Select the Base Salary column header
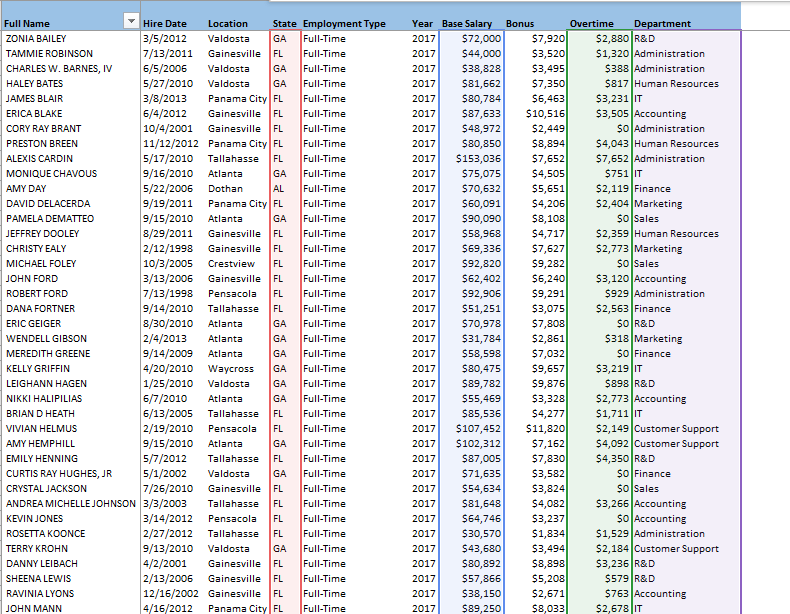This screenshot has height=614, width=790. pyautogui.click(x=467, y=24)
